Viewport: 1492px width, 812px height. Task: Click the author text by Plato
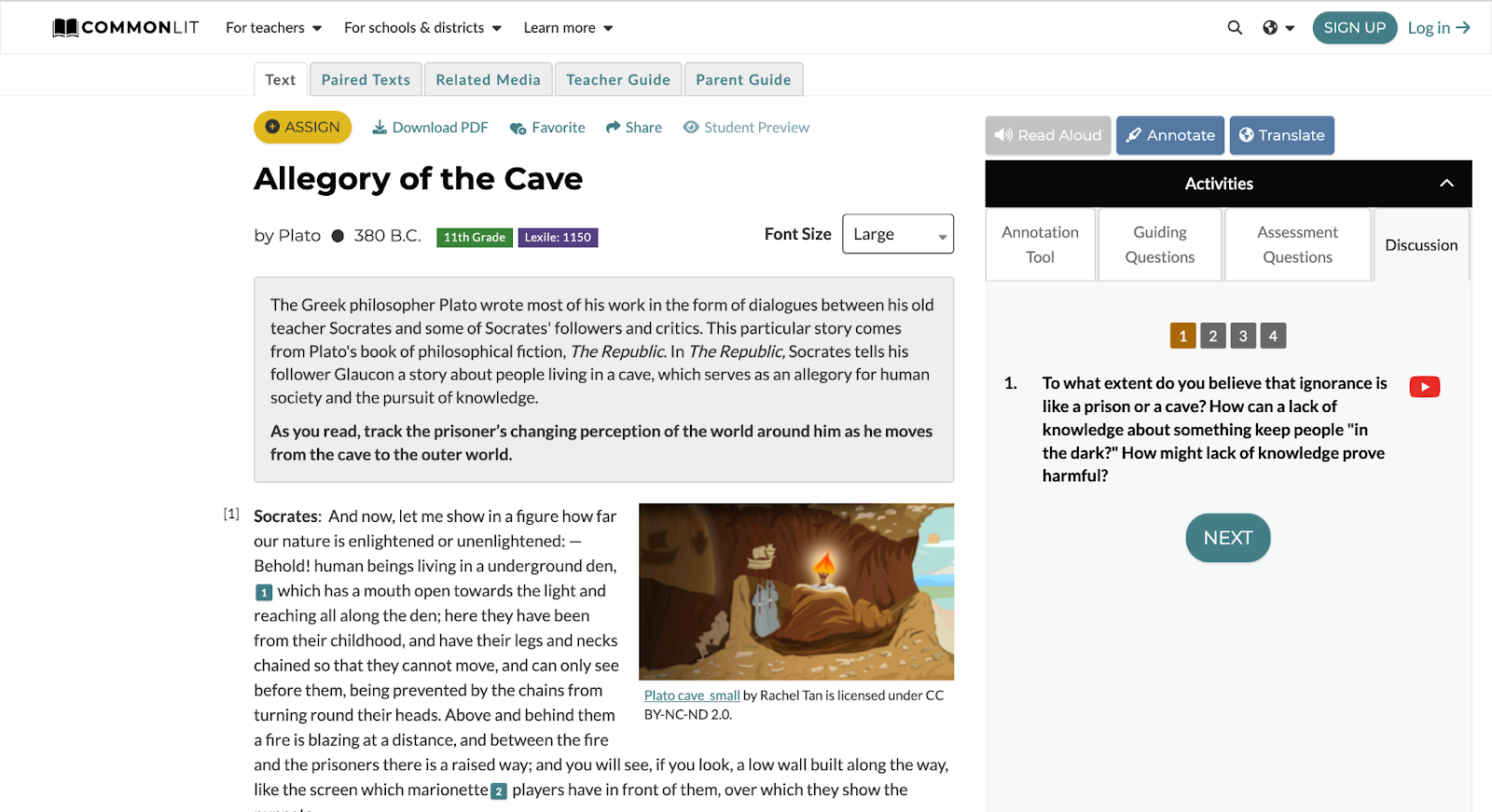pos(287,236)
